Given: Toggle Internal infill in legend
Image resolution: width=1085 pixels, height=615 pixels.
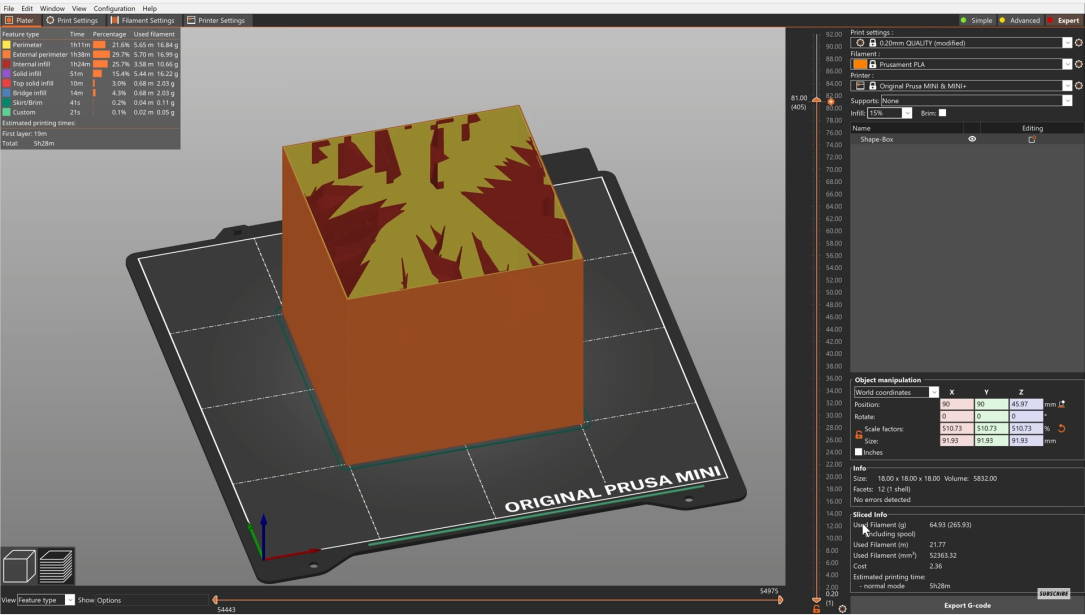Looking at the screenshot, I should coord(26,64).
